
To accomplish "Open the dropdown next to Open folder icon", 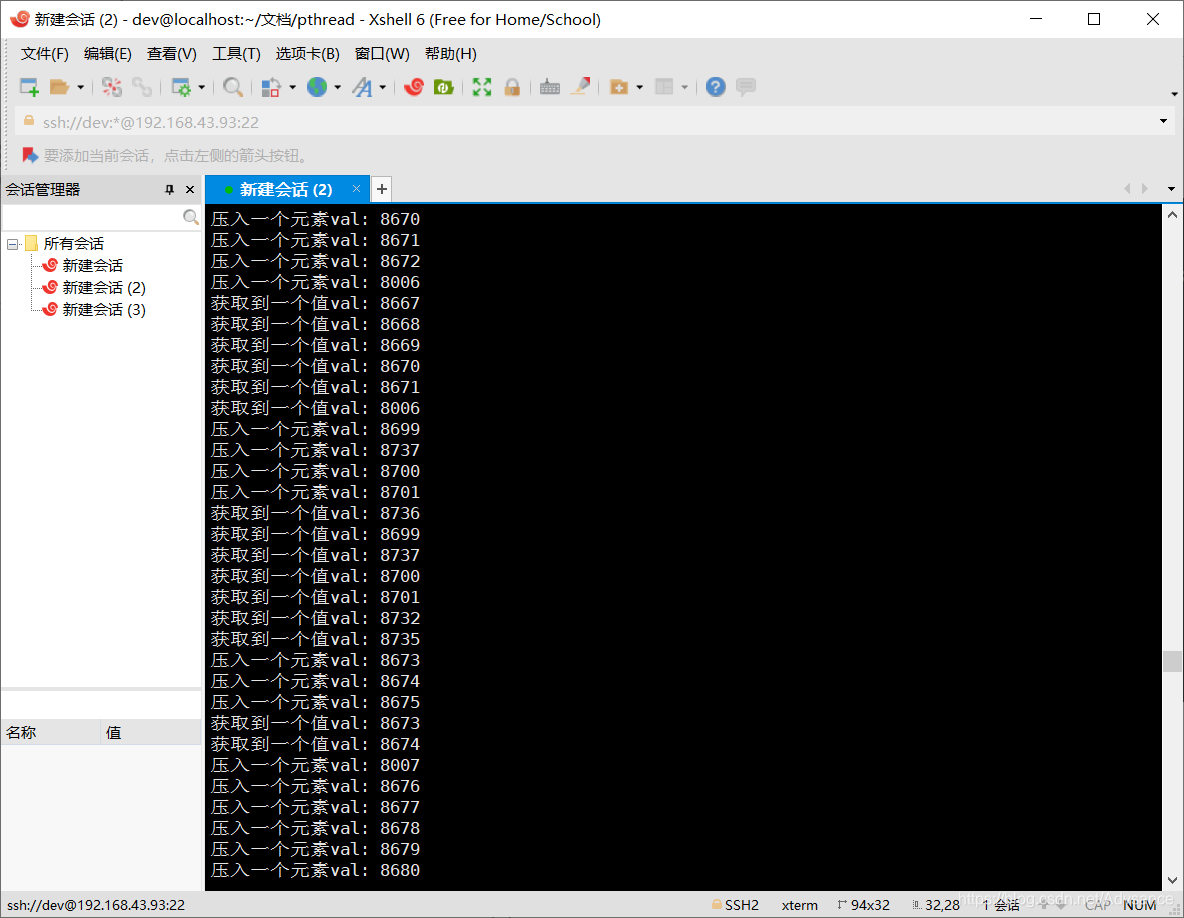I will [x=80, y=88].
